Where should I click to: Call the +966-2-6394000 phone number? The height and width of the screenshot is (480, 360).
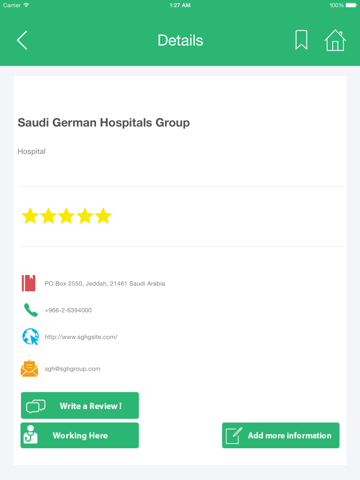pyautogui.click(x=68, y=310)
